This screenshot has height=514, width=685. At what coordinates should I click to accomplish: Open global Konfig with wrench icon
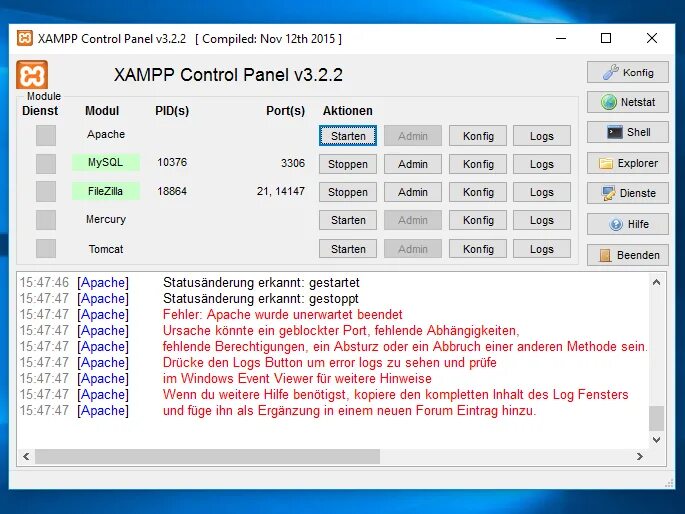[x=628, y=72]
